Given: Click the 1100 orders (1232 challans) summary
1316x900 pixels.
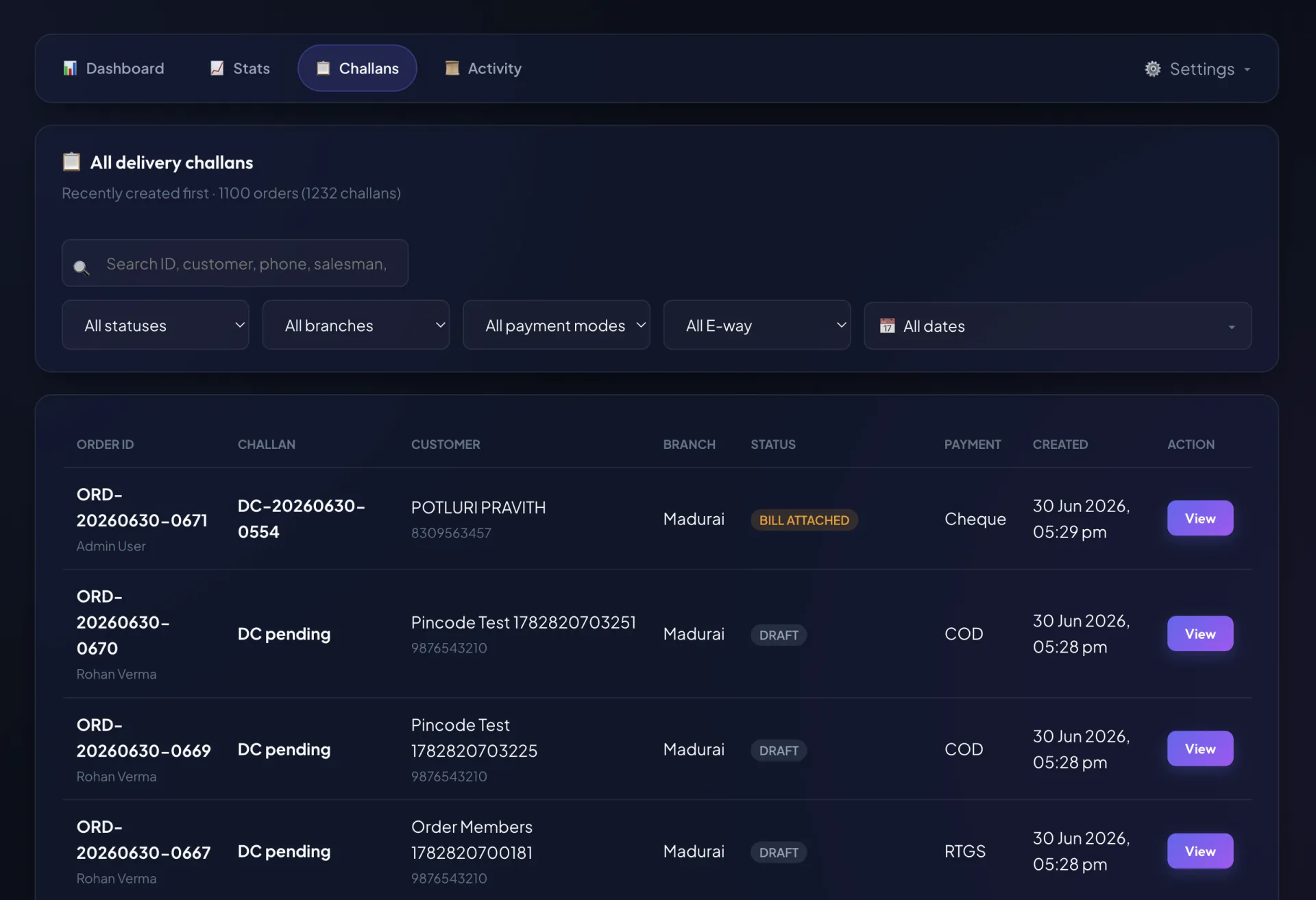Looking at the screenshot, I should tap(310, 193).
